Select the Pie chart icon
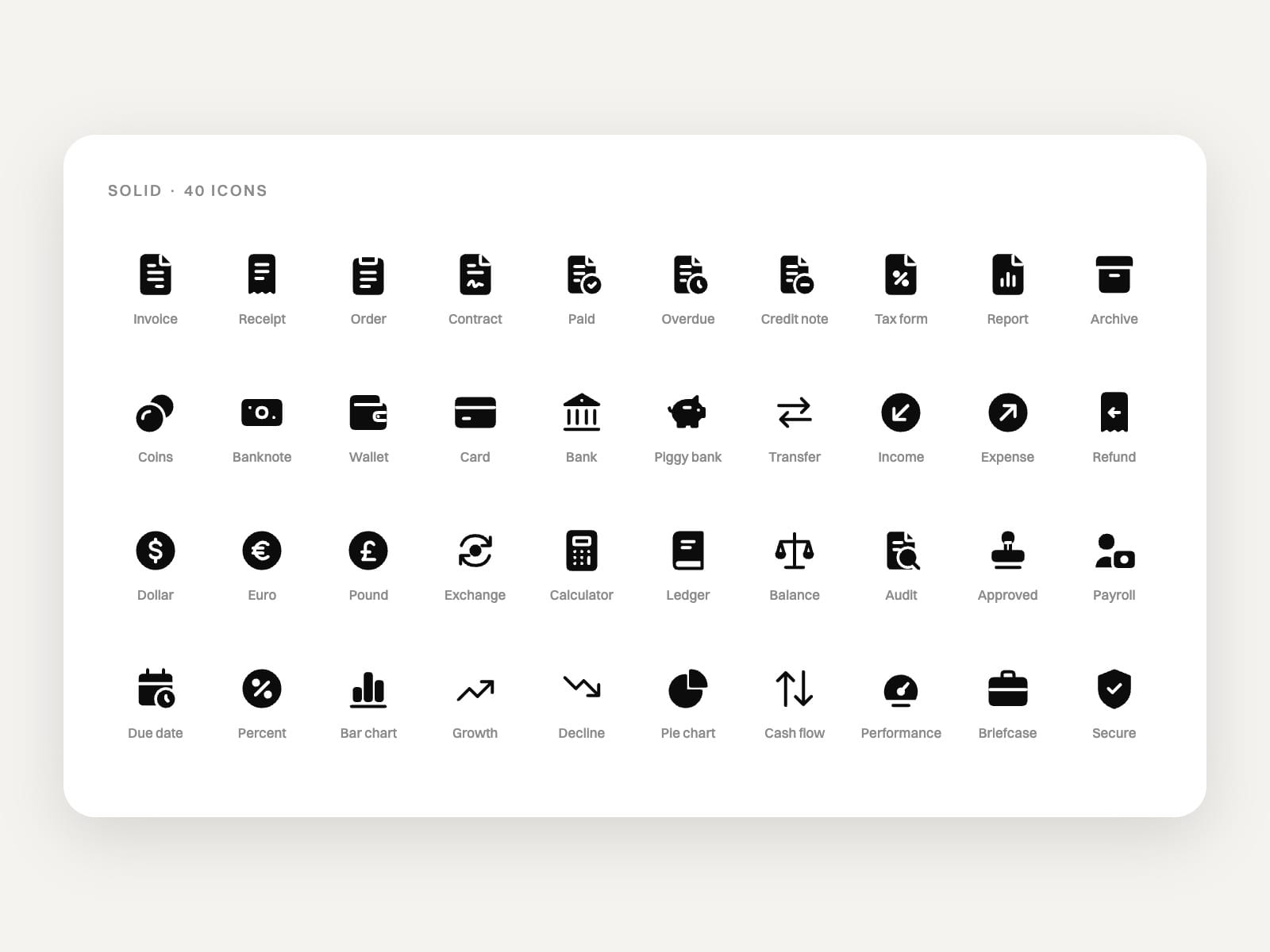 tap(688, 689)
